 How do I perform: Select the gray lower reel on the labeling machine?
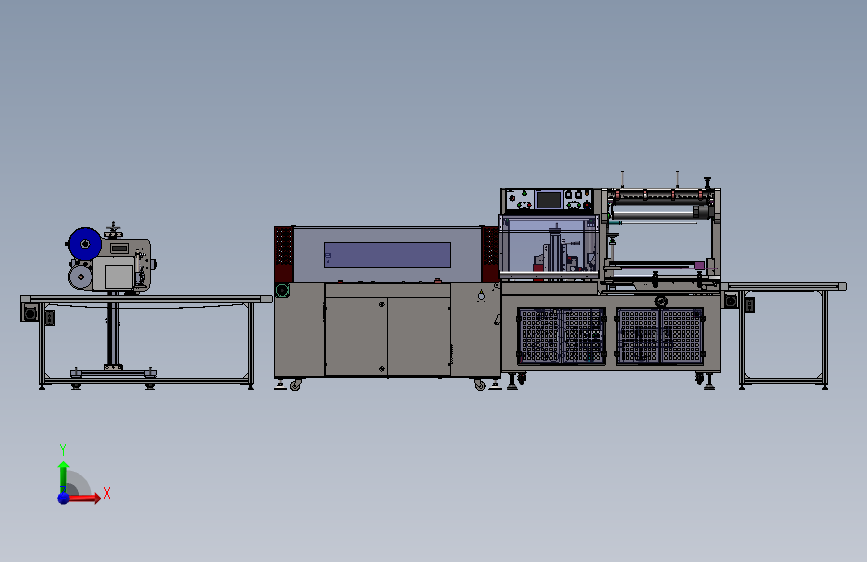[x=81, y=277]
